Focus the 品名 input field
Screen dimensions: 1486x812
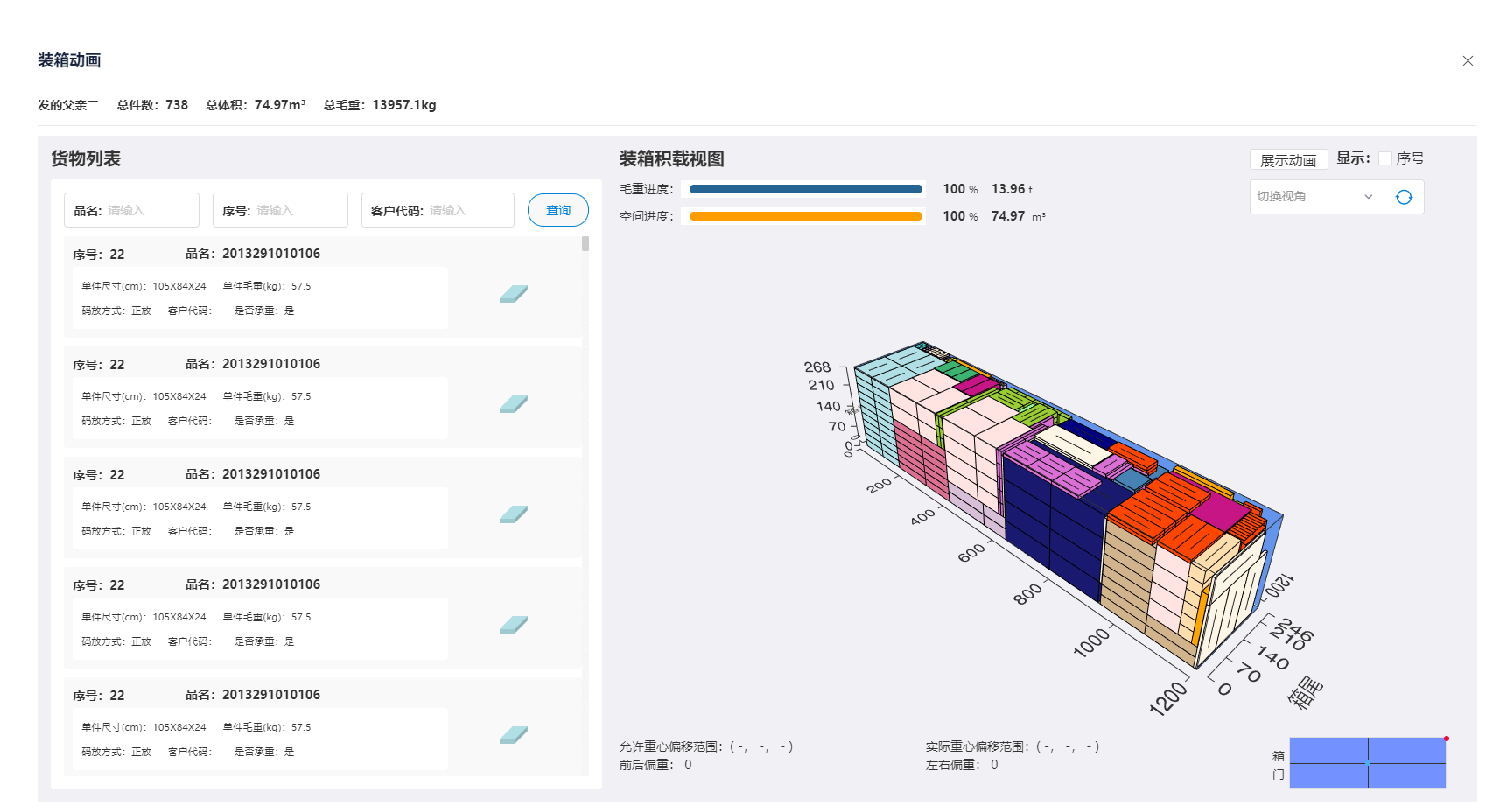(131, 210)
